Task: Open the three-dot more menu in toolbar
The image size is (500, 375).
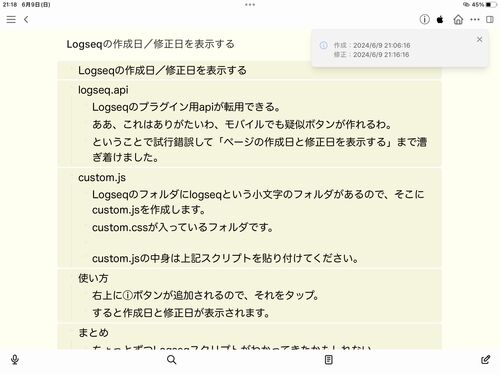Action: [475, 20]
